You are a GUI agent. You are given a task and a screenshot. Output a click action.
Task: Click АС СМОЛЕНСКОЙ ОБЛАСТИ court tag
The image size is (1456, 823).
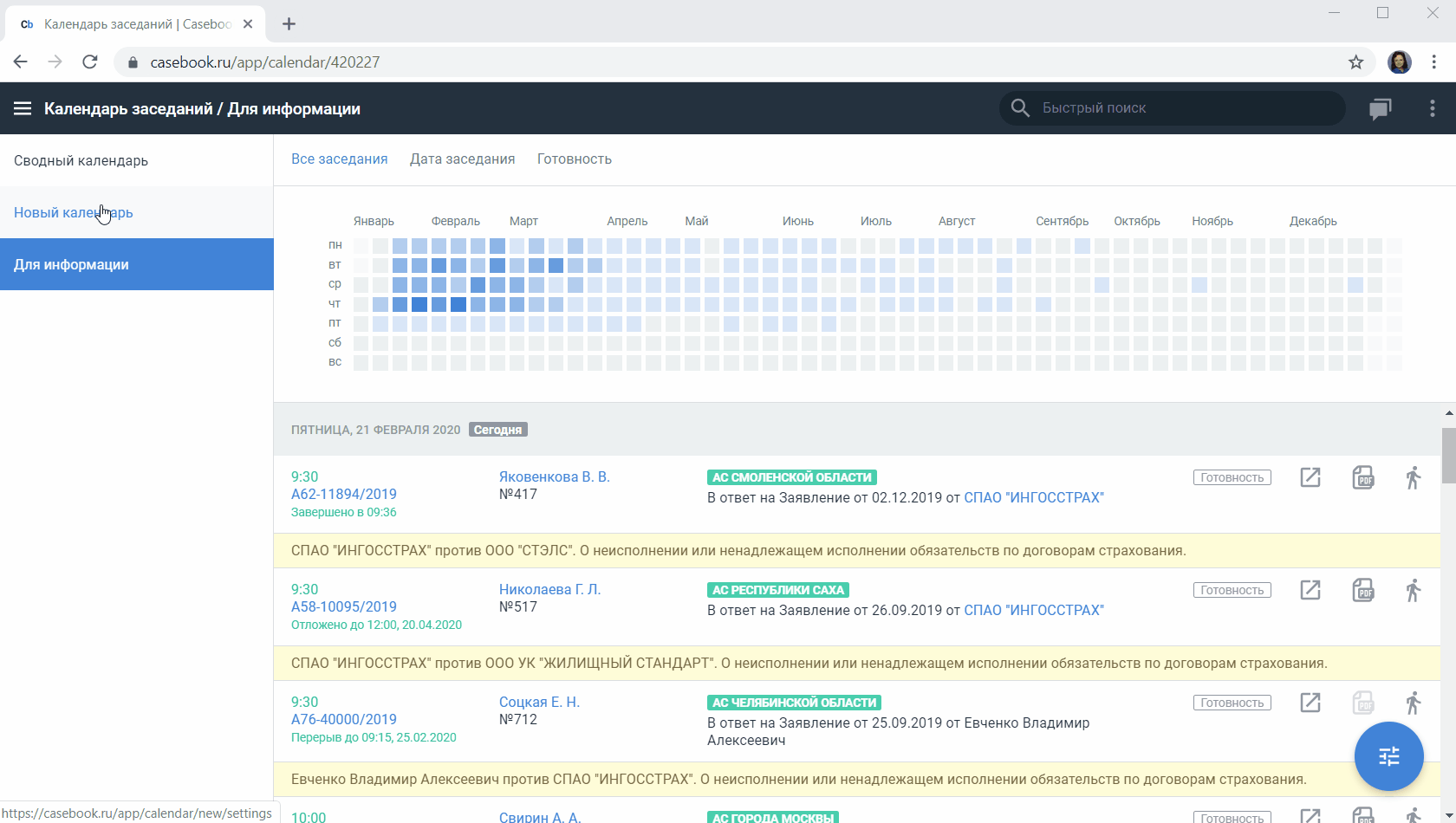click(x=792, y=477)
